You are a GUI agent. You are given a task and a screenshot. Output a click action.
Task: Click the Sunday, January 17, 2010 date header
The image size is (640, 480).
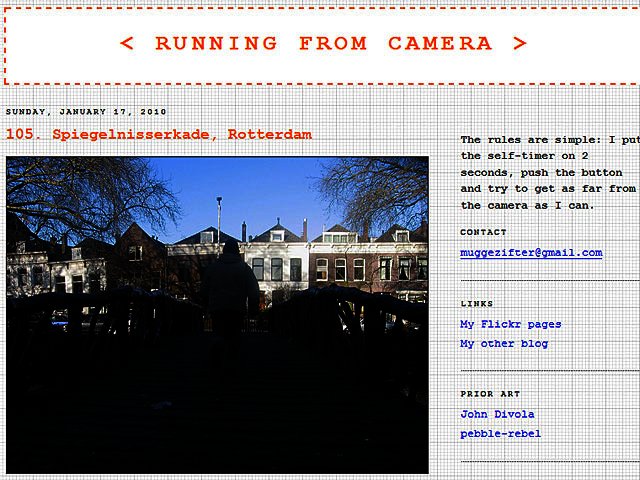pyautogui.click(x=86, y=112)
